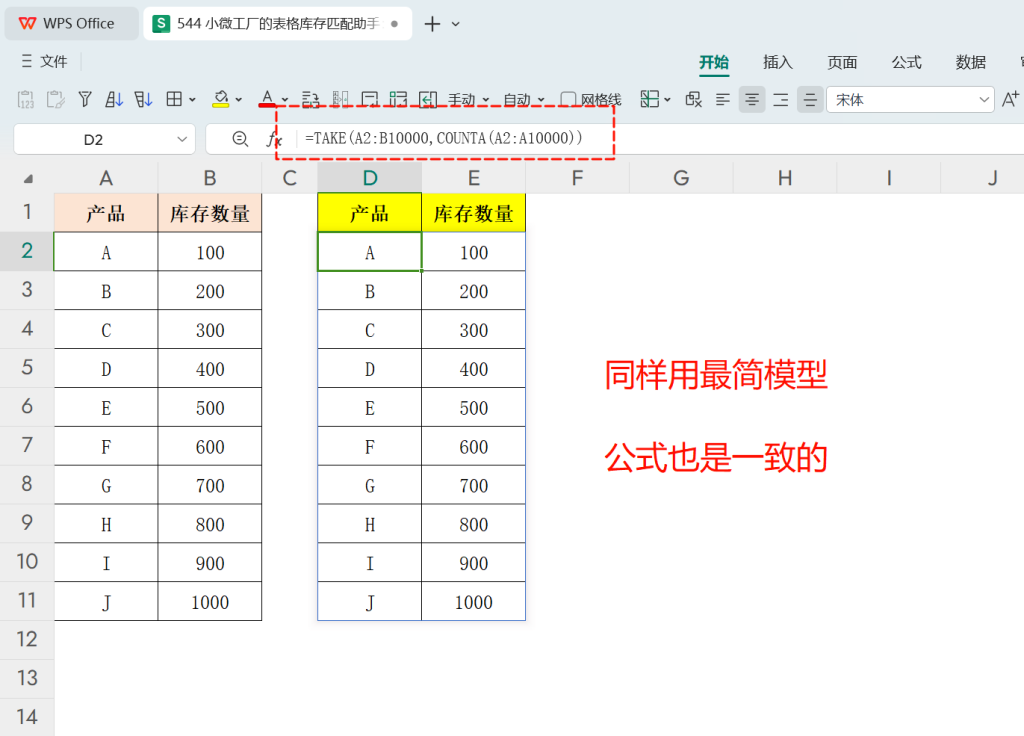Switch to the 开始 ribbon tab
The width and height of the screenshot is (1024, 736).
714,62
